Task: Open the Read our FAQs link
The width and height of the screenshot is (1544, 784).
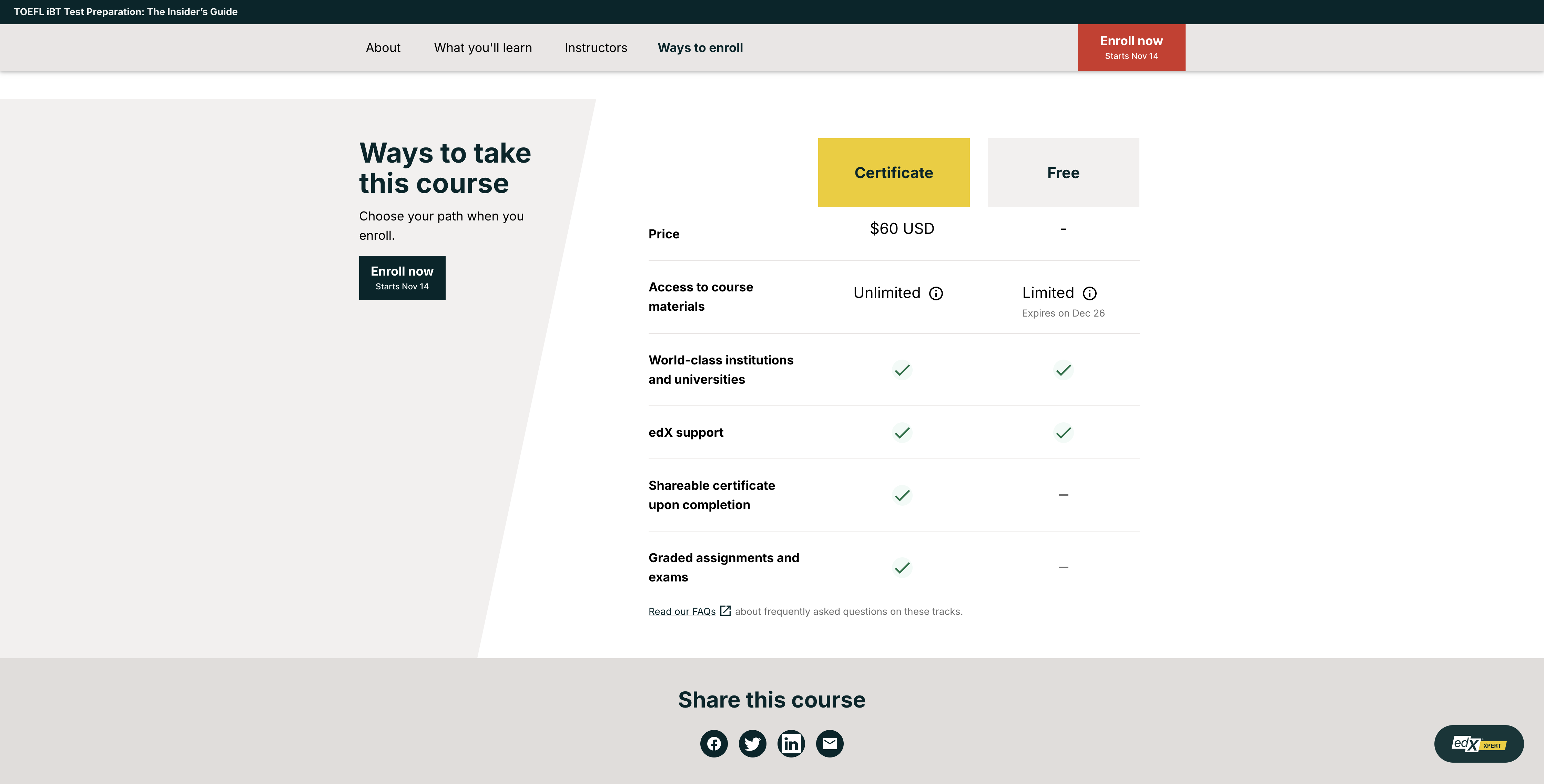Action: coord(682,611)
